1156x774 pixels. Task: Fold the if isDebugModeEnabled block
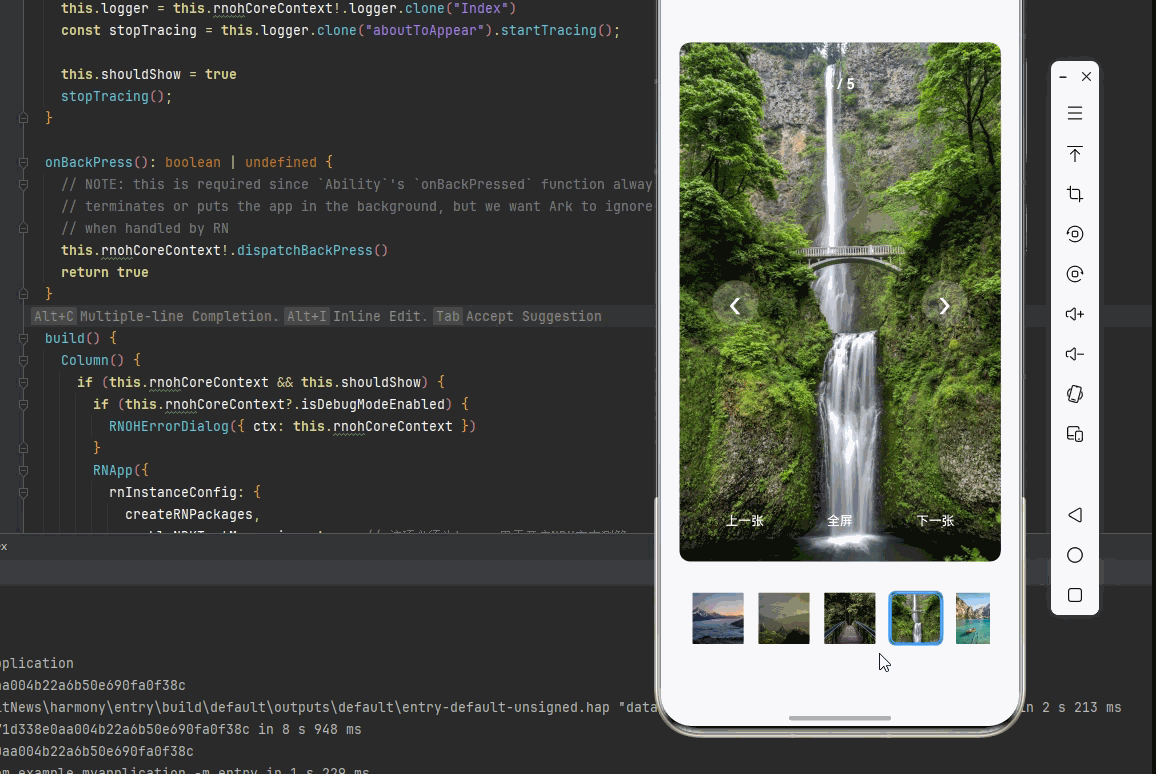24,405
